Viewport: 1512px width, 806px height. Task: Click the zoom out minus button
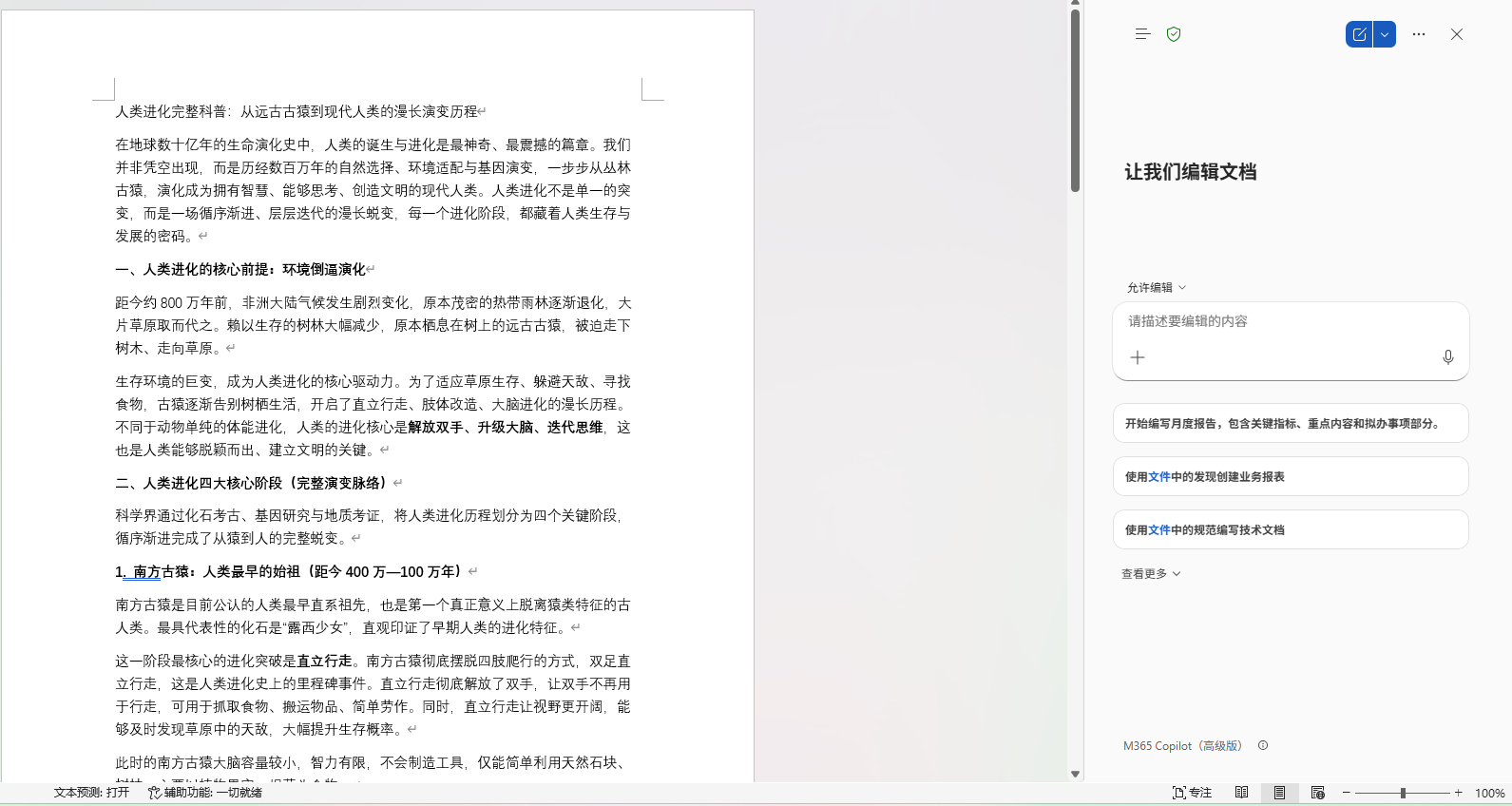[x=1346, y=793]
